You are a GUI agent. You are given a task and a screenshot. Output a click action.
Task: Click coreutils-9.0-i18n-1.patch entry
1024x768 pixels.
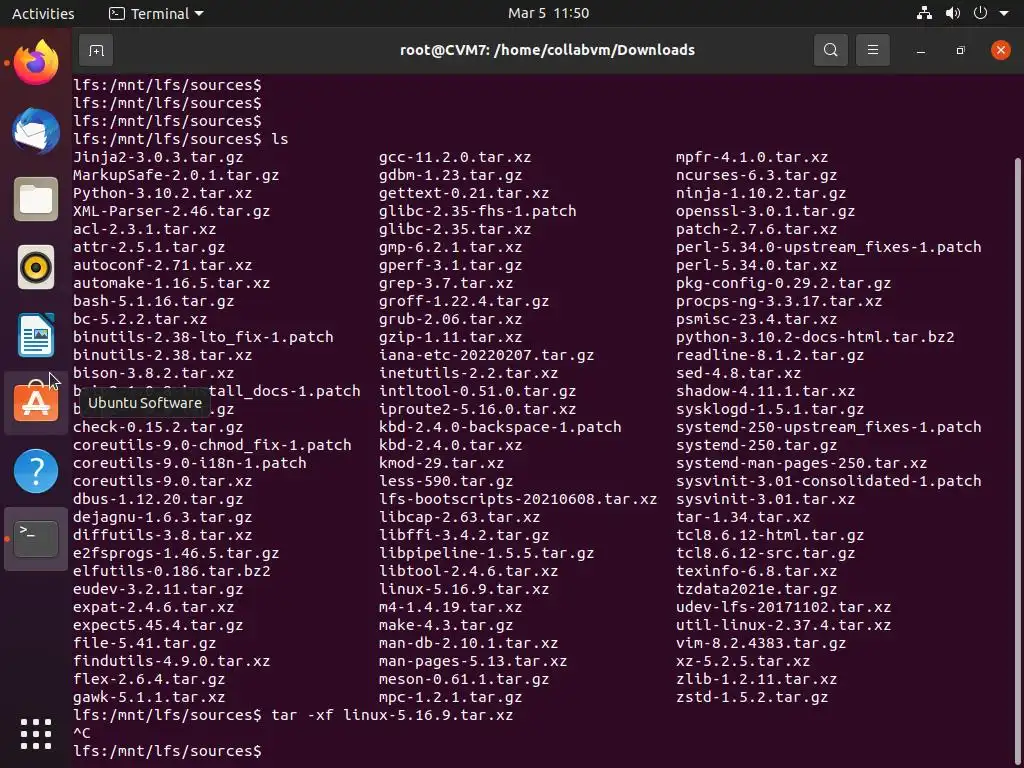(189, 464)
